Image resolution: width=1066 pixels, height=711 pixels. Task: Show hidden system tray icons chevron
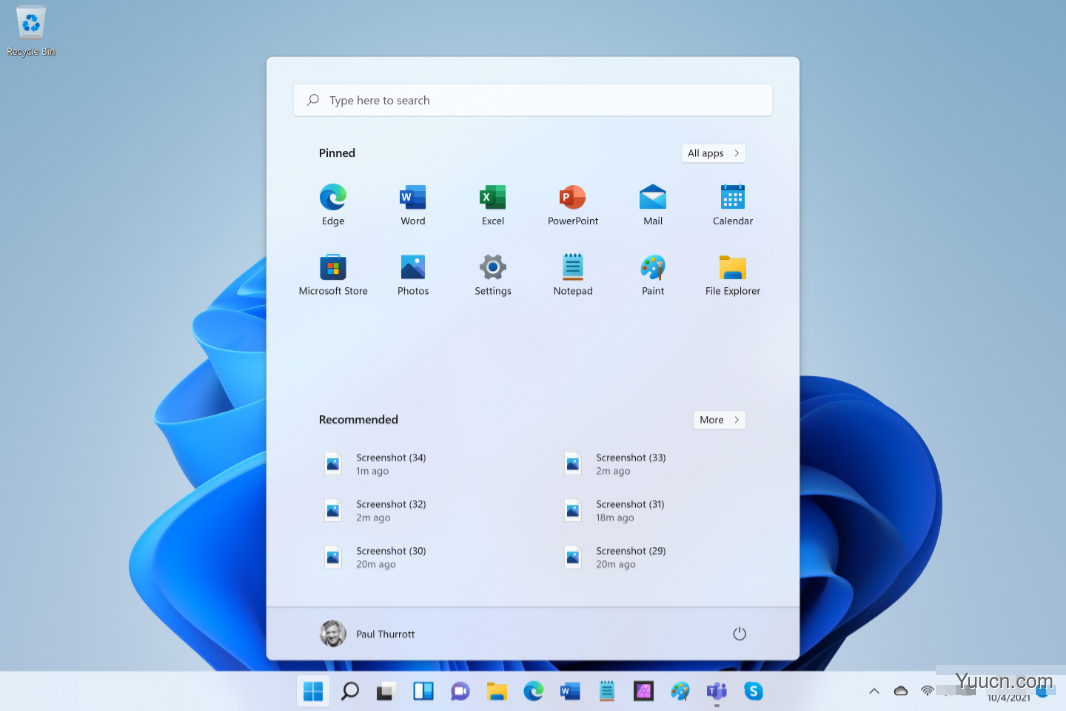click(874, 691)
